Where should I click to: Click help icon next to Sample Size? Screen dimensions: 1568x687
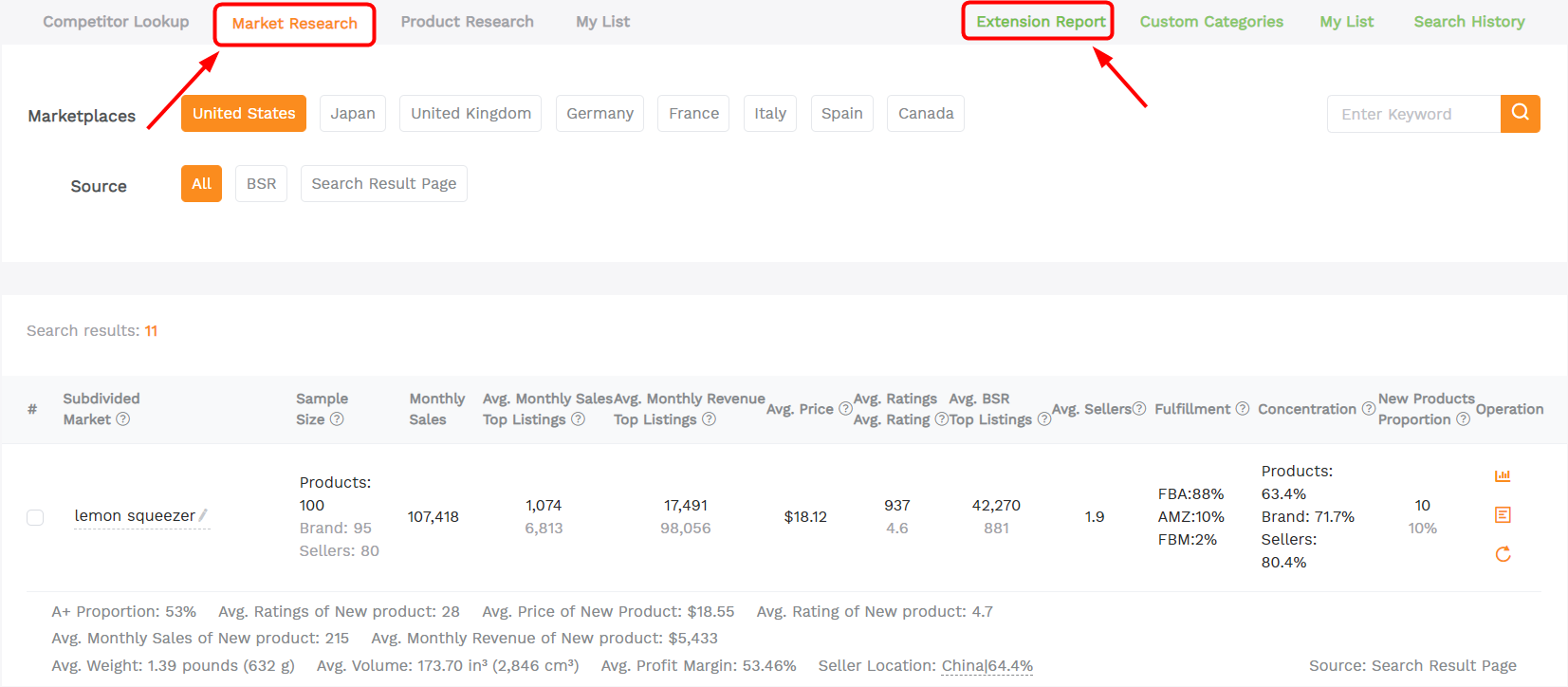pos(337,419)
